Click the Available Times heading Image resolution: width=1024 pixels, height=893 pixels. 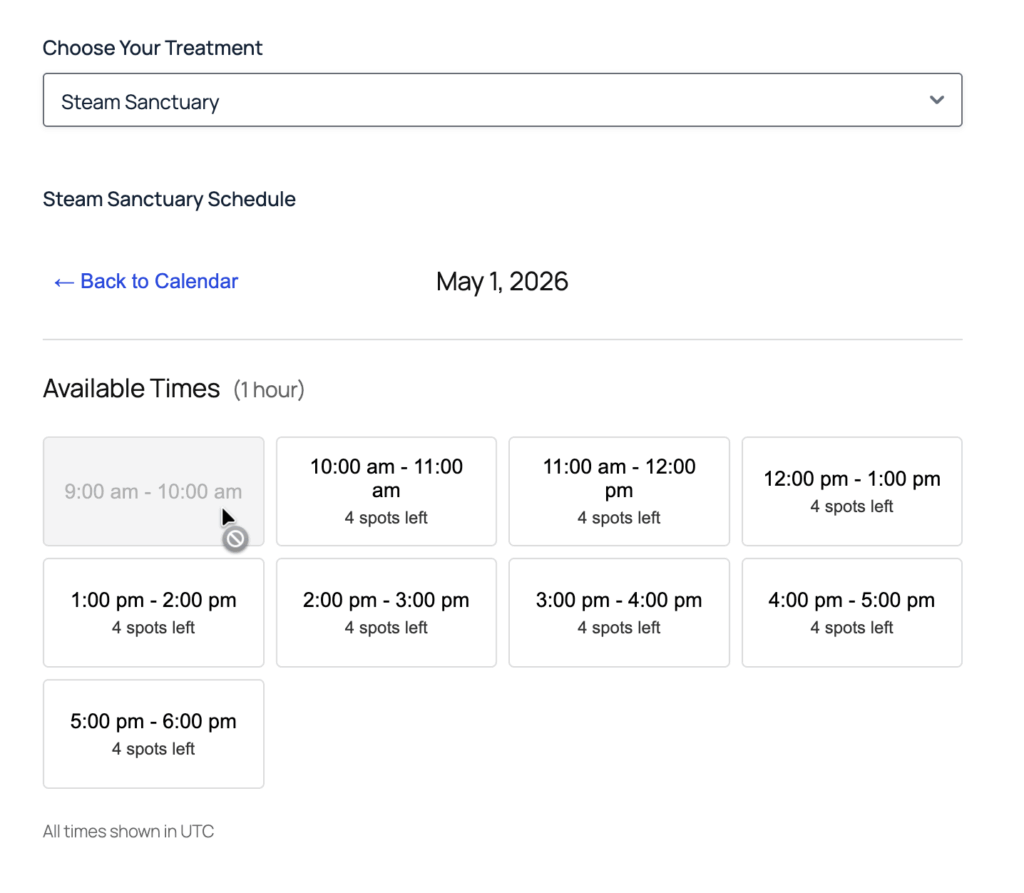click(x=131, y=389)
